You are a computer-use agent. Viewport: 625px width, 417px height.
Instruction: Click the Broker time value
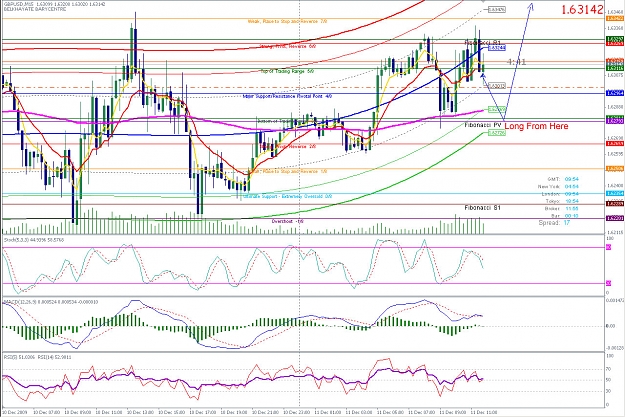point(572,208)
